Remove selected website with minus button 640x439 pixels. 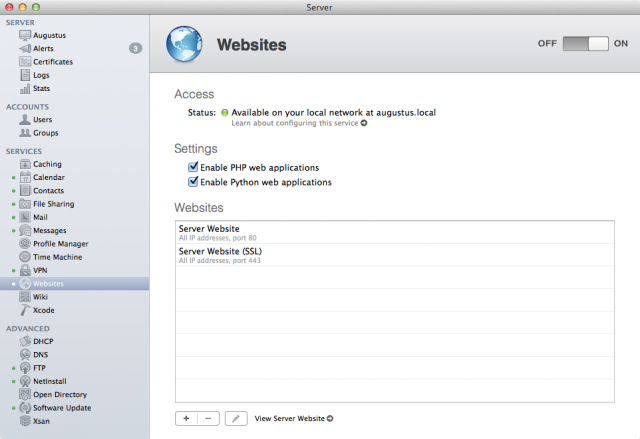209,419
